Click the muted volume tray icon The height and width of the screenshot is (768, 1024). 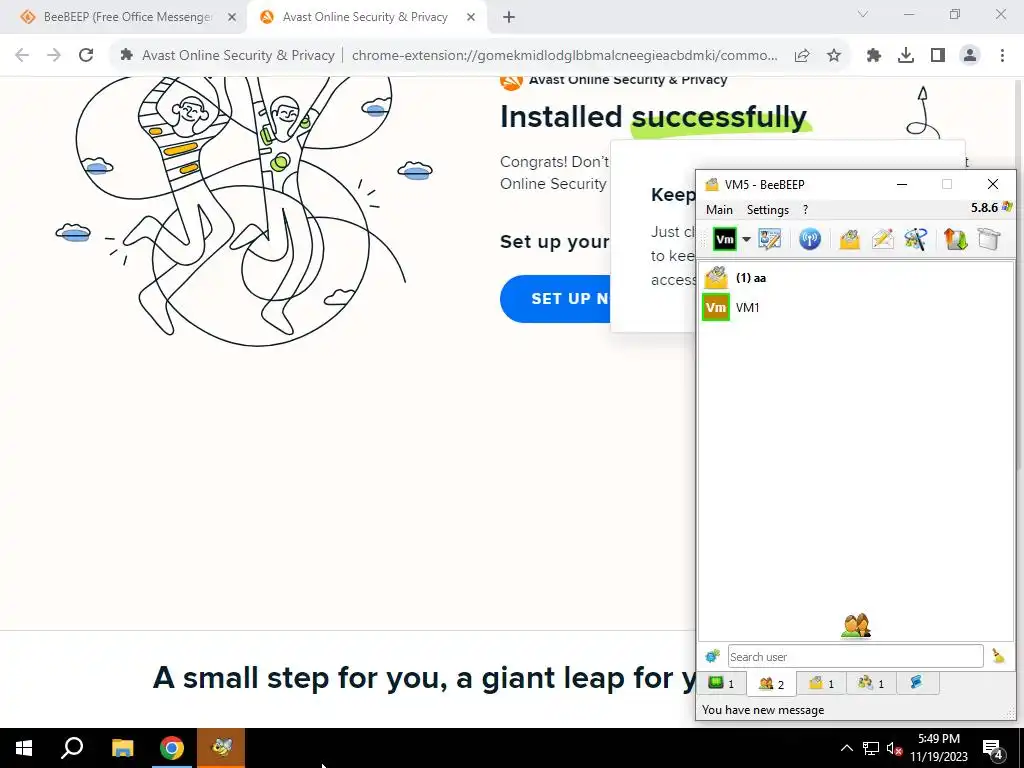pos(895,748)
